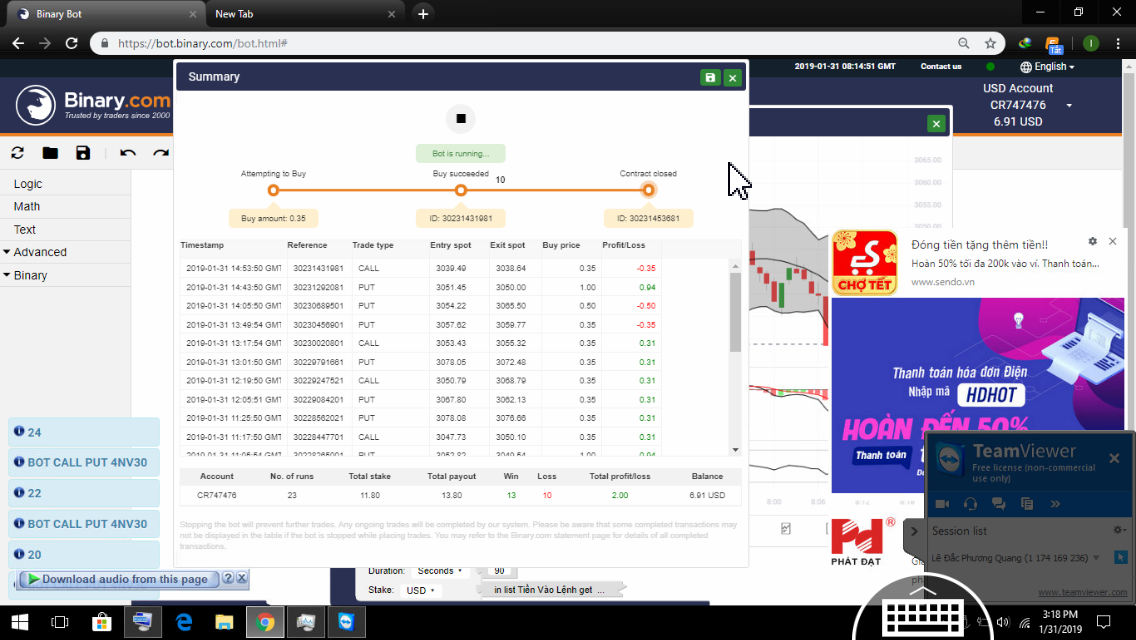Click TeamViewer file transfer icon
The image size is (1136, 640).
click(1027, 504)
